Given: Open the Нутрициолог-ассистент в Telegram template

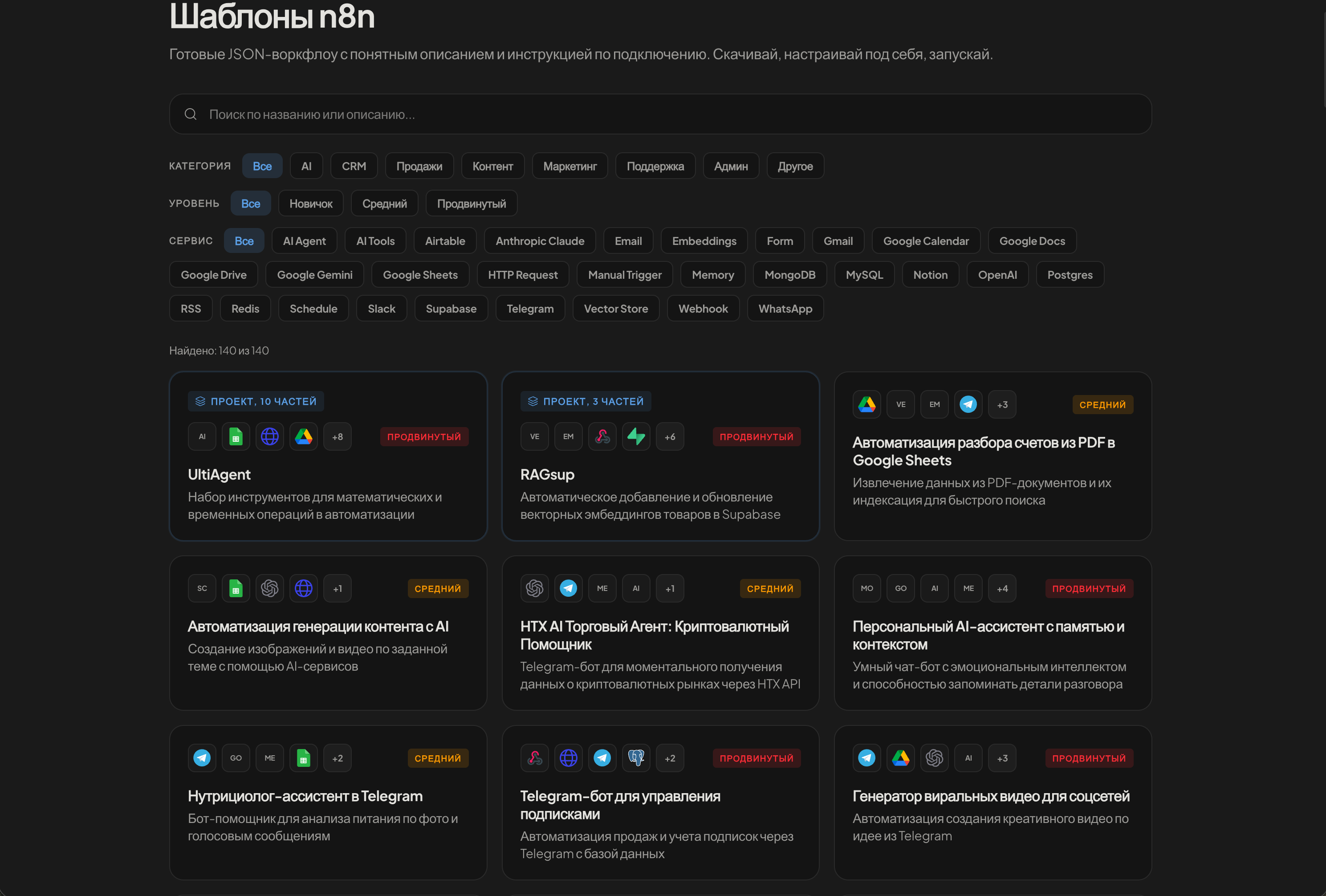Looking at the screenshot, I should tap(305, 796).
